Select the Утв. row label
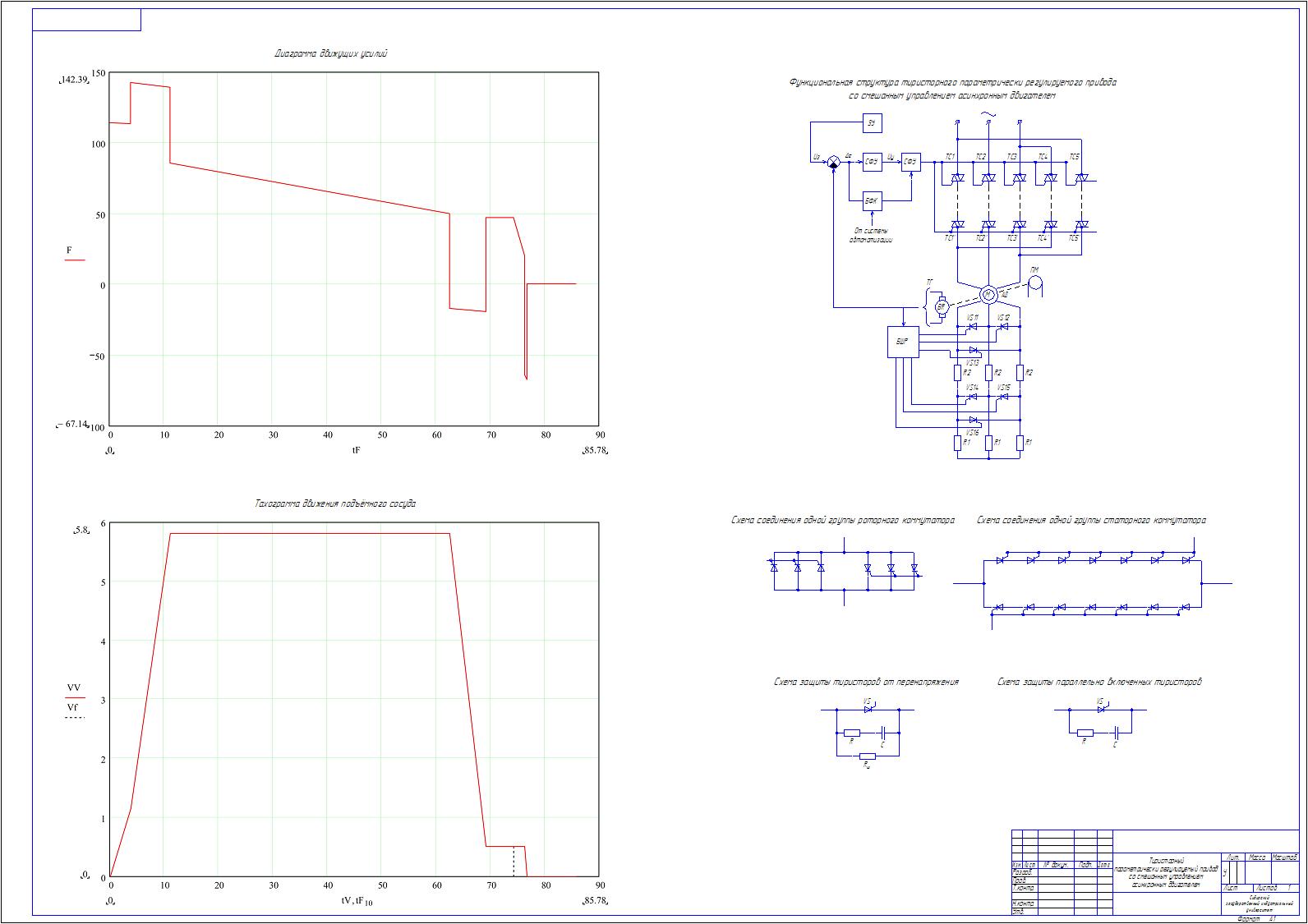 [1018, 912]
